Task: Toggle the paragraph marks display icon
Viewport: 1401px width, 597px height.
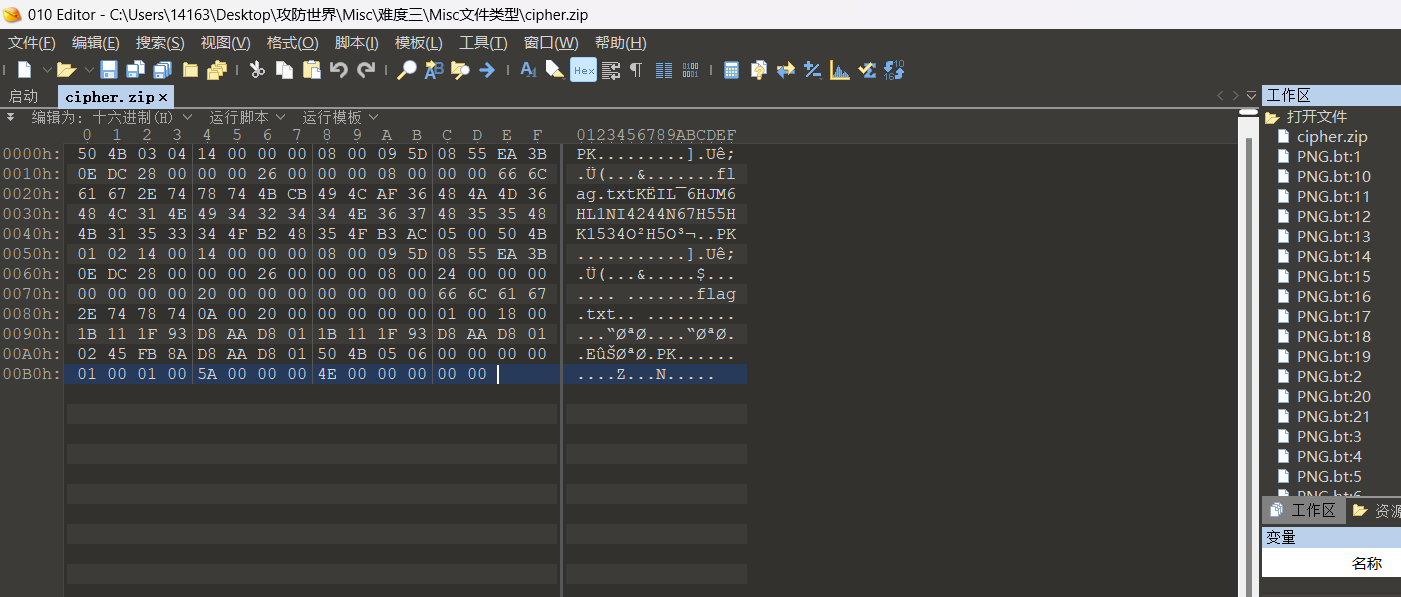Action: (x=636, y=70)
